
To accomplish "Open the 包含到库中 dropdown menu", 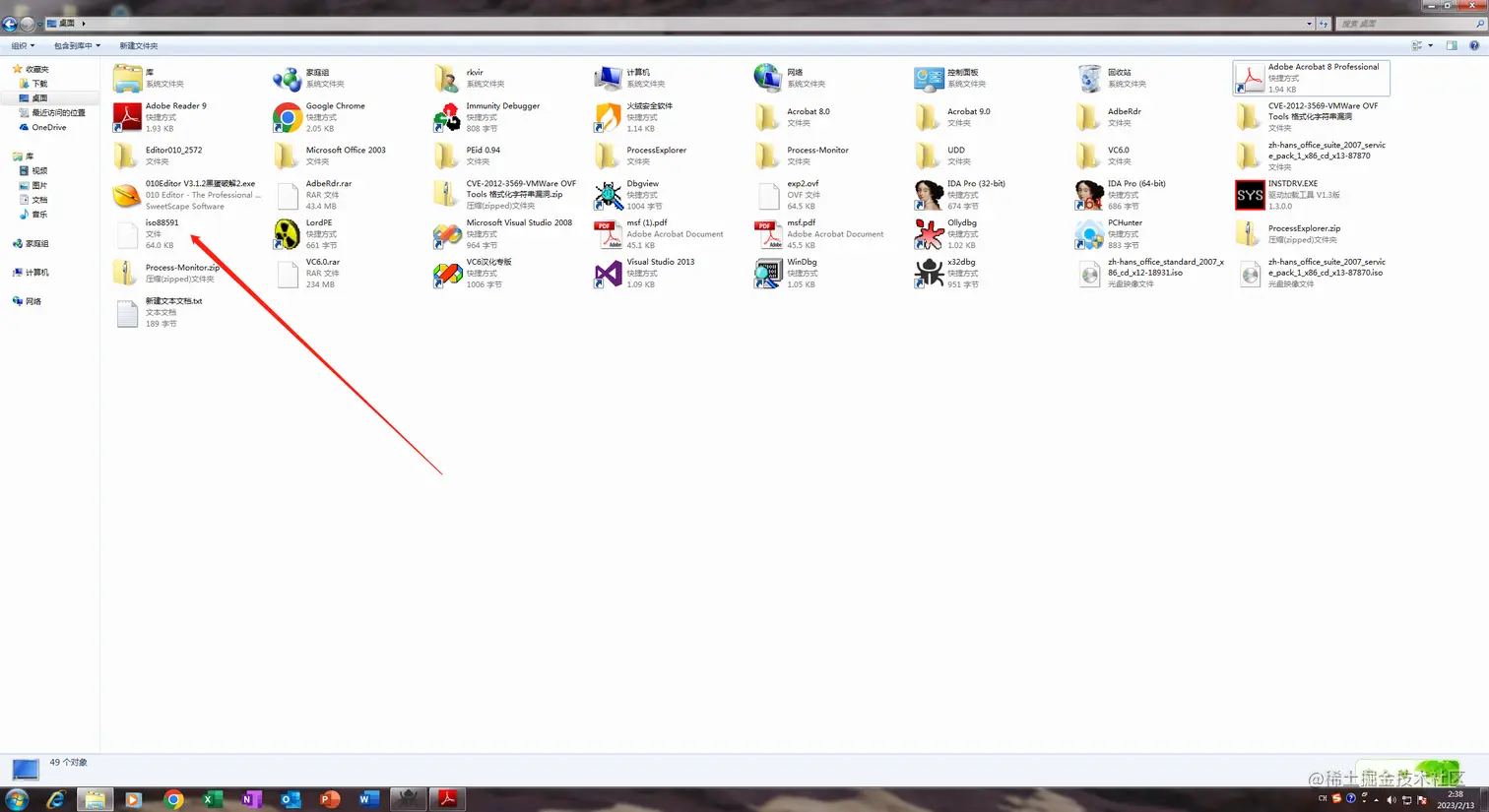I will [x=77, y=45].
